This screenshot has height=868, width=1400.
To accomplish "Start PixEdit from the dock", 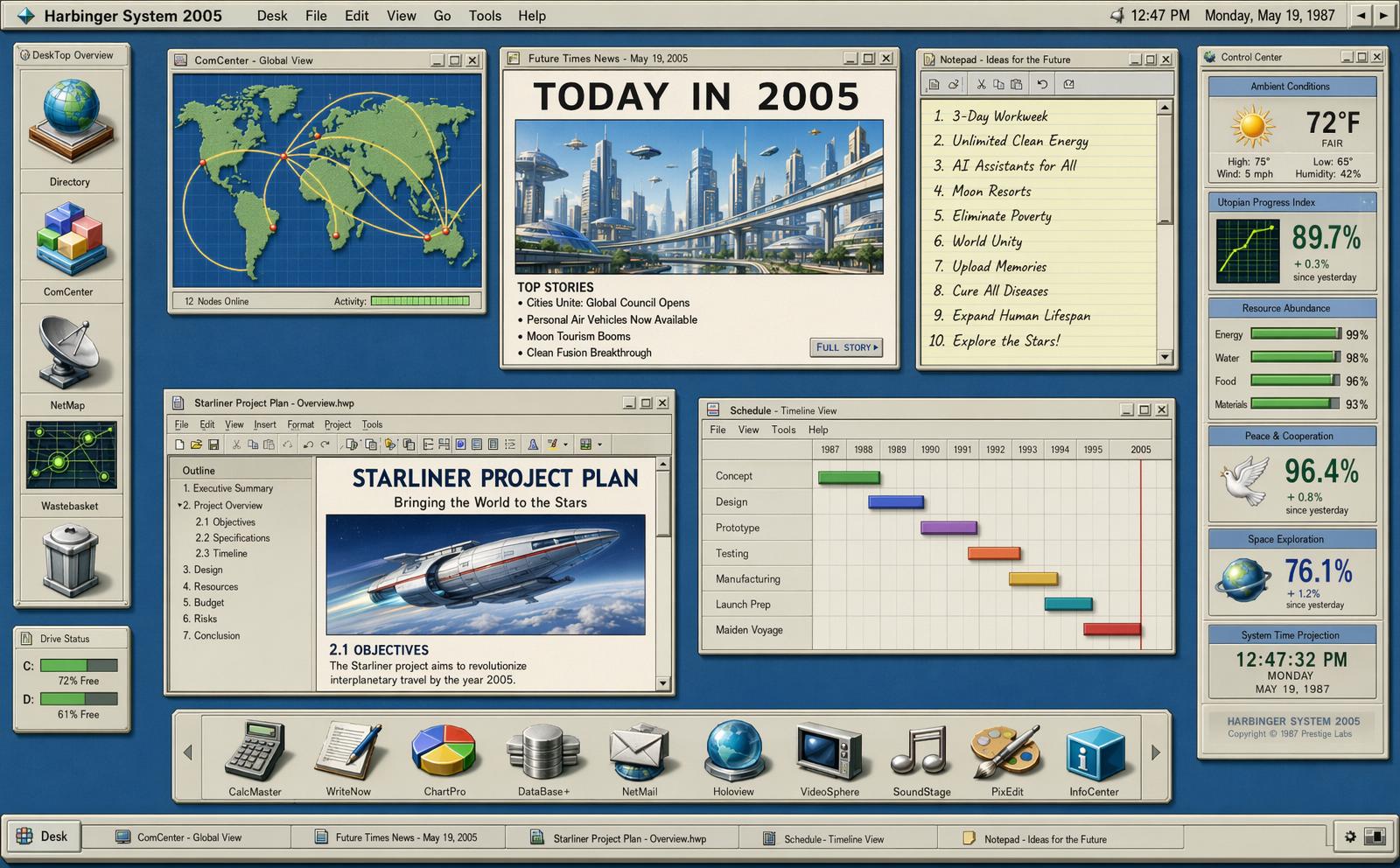I will coord(1006,751).
